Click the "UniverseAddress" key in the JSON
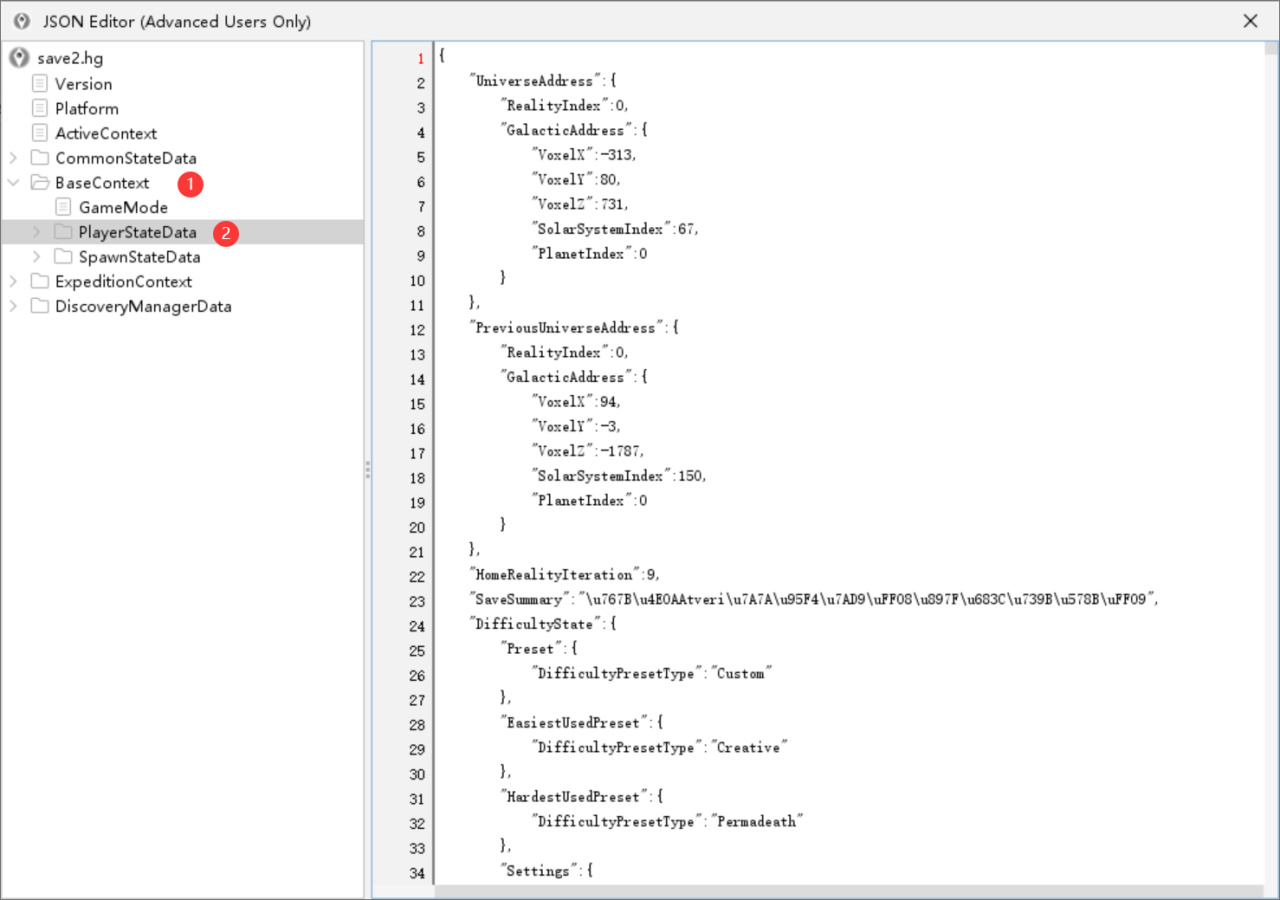This screenshot has height=900, width=1280. pos(534,81)
